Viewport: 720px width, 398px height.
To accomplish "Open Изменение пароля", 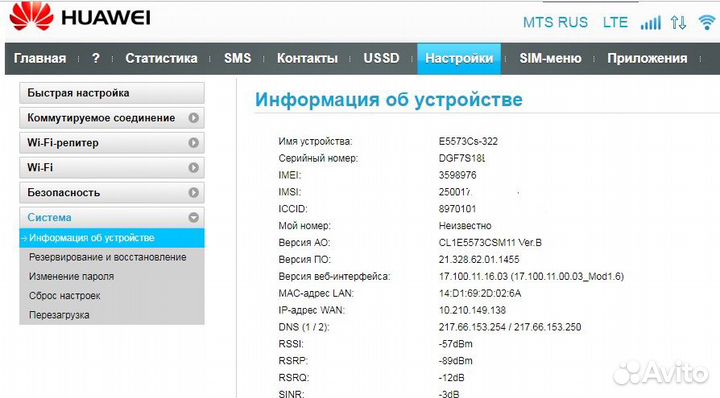I will pos(71,276).
